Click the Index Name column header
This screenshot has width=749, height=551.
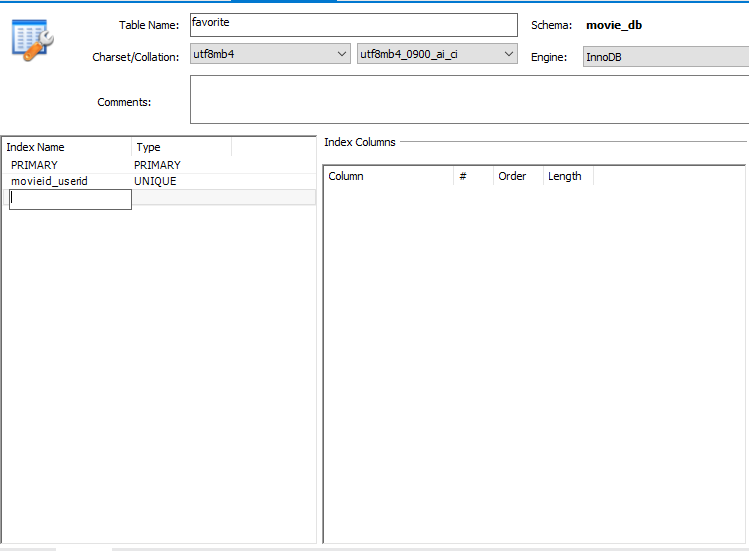[67, 147]
